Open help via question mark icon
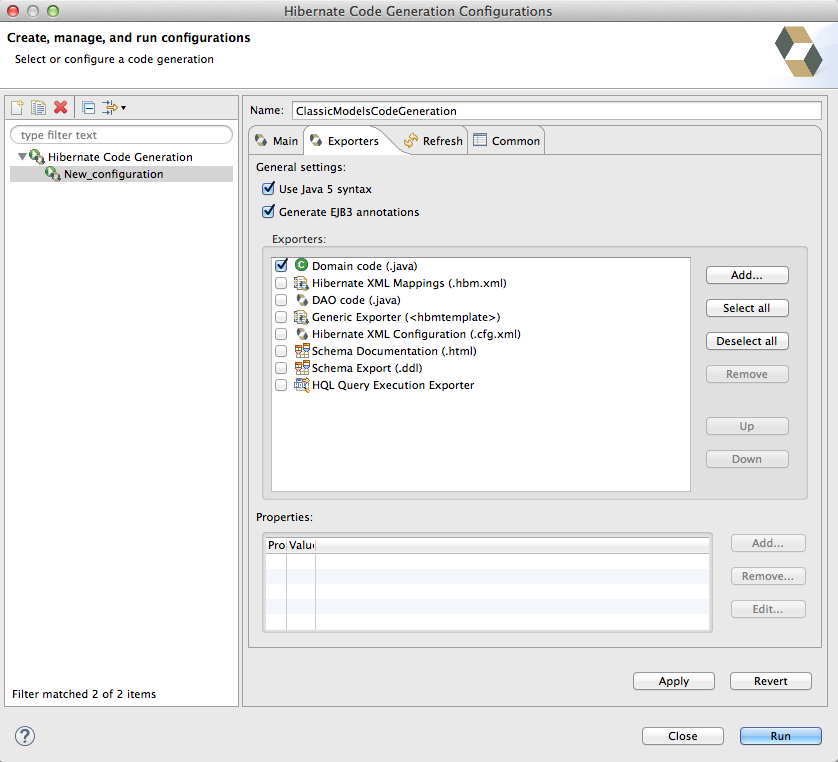The height and width of the screenshot is (762, 838). tap(25, 736)
